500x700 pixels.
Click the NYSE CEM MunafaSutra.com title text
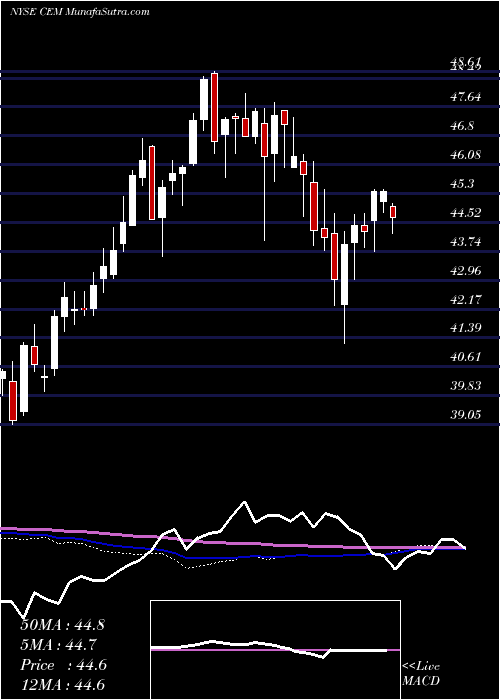(x=79, y=12)
